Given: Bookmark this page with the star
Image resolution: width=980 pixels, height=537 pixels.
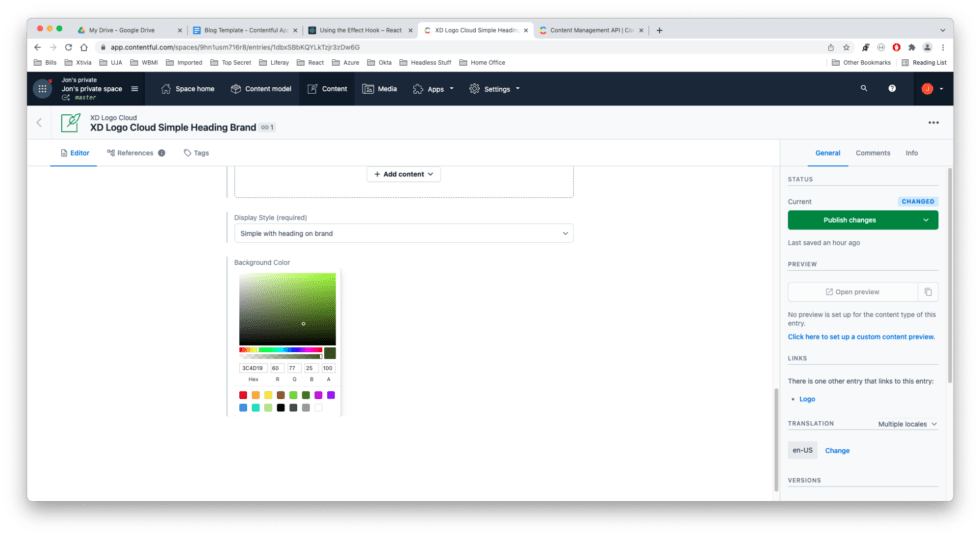Looking at the screenshot, I should pyautogui.click(x=846, y=48).
